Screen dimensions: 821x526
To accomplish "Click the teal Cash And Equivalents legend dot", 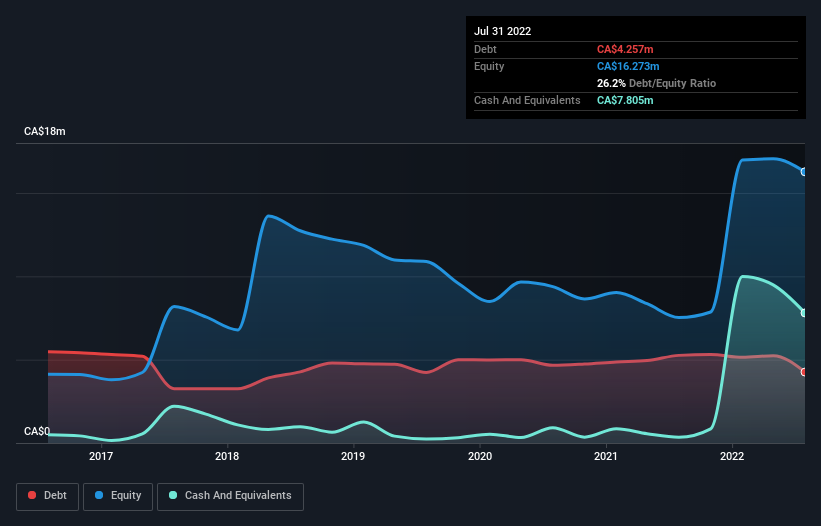I will tap(173, 495).
